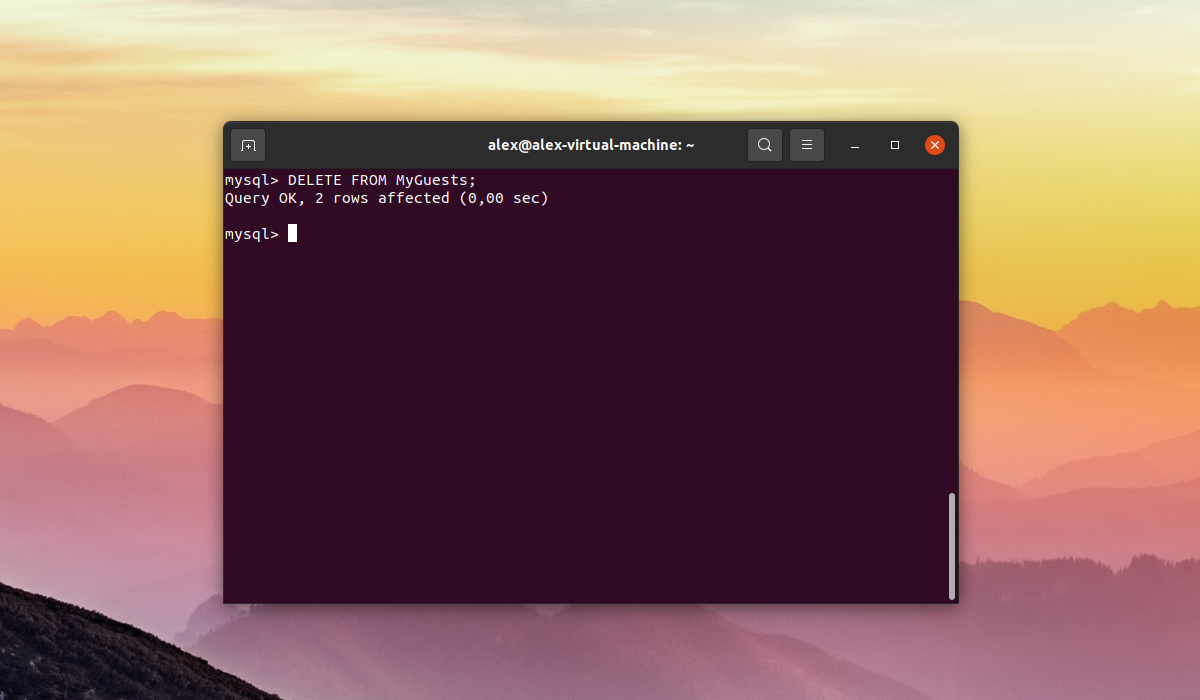The width and height of the screenshot is (1200, 700).
Task: Click the minimize button
Action: click(x=854, y=145)
